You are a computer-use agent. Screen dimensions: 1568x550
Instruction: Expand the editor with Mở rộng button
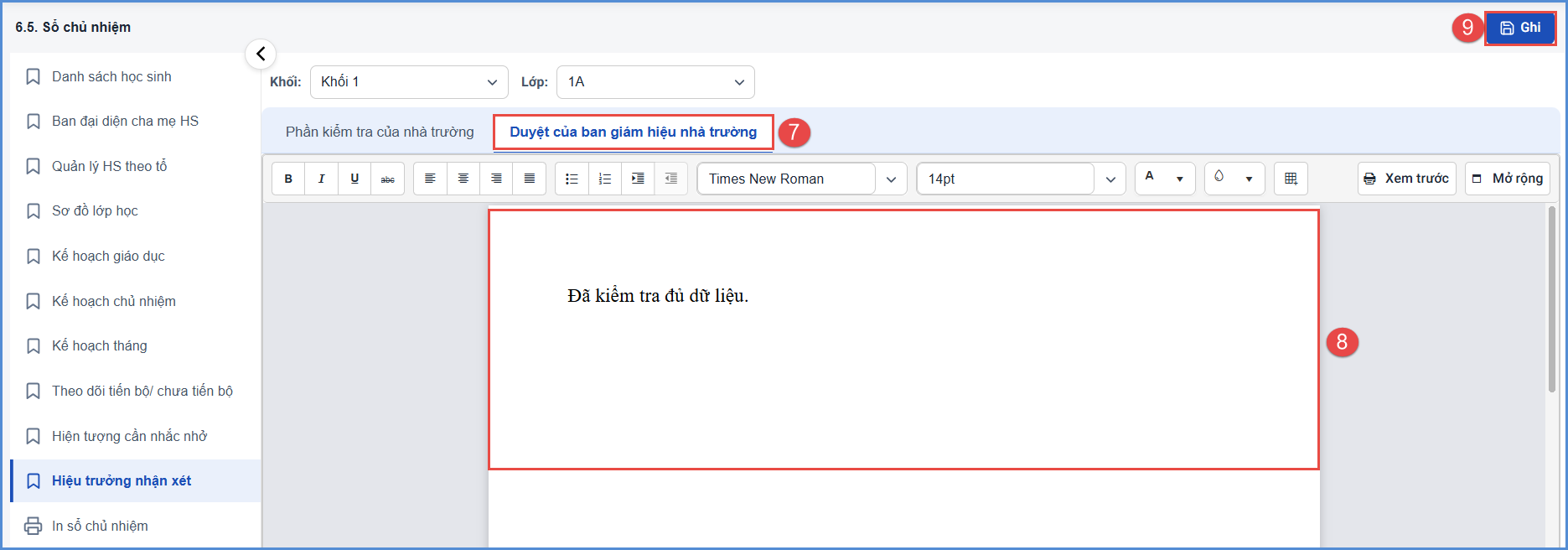[1507, 179]
